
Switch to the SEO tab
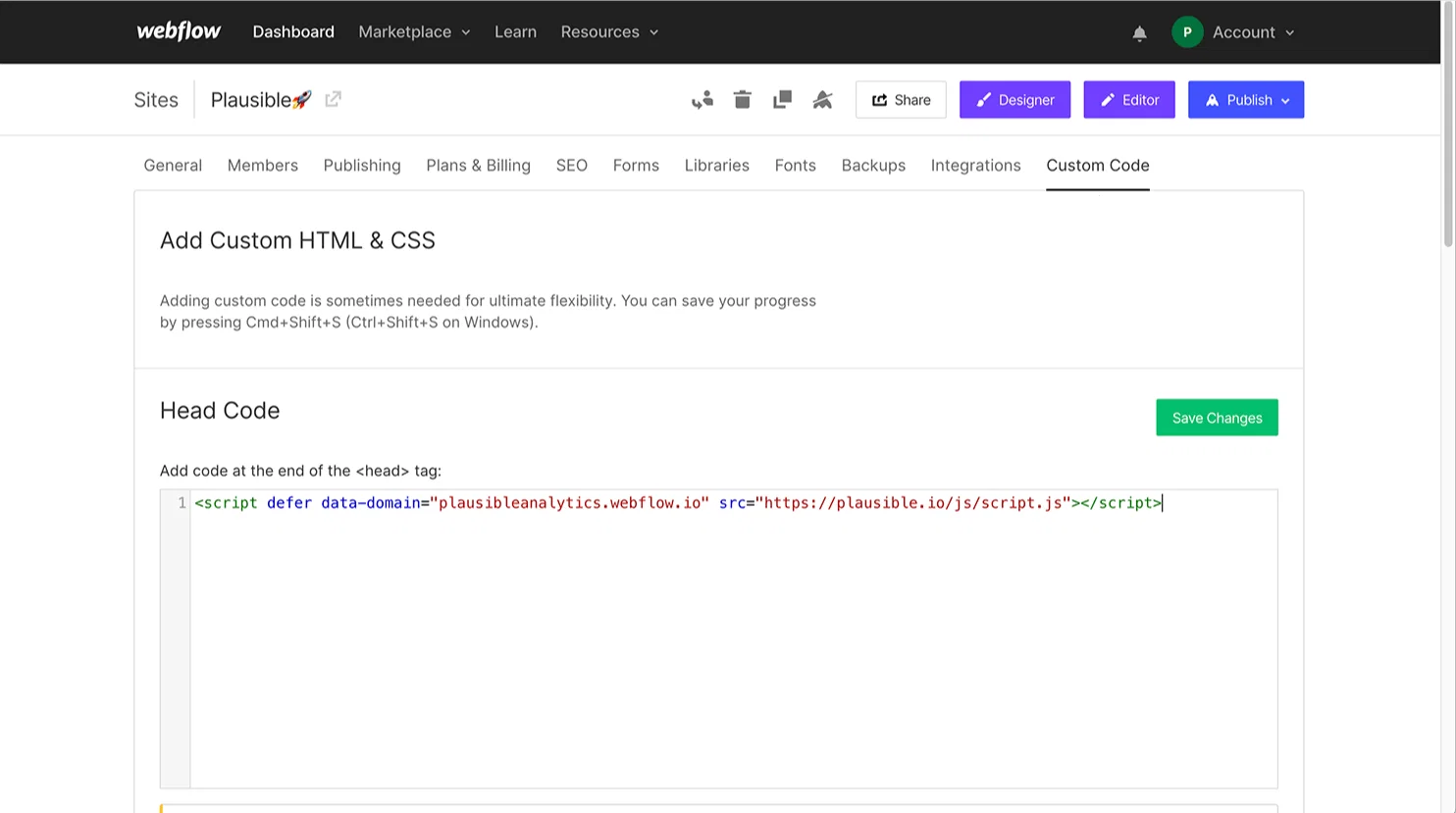click(572, 165)
